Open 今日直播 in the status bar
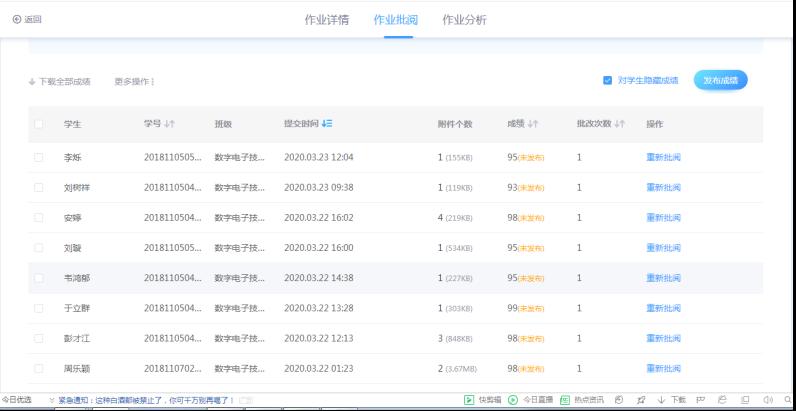 527,401
